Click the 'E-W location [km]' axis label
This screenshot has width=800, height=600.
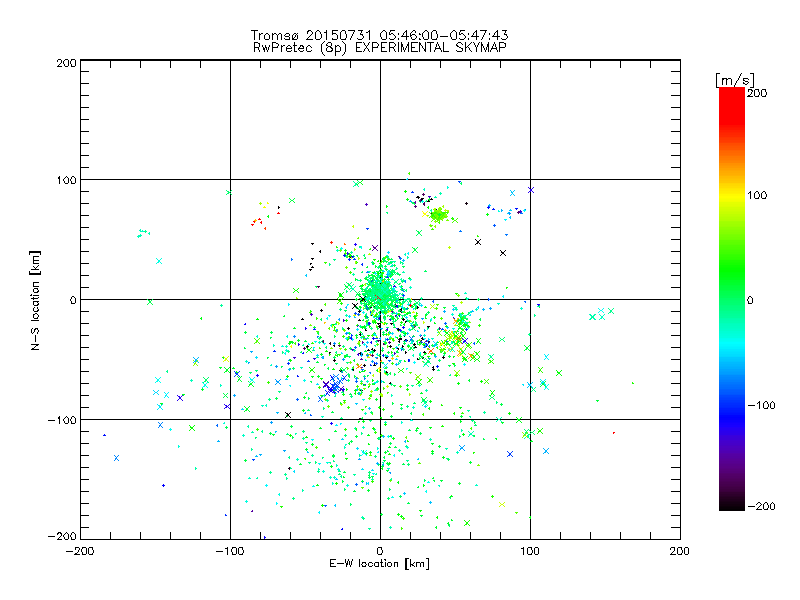380,563
